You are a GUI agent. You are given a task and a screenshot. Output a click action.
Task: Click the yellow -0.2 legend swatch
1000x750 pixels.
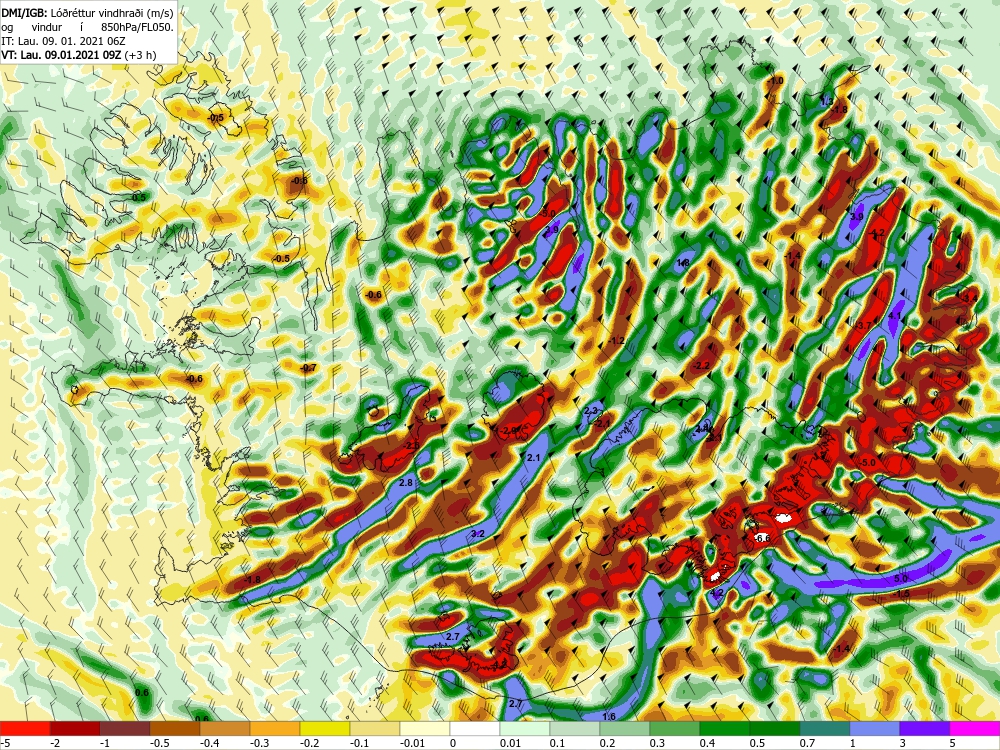coord(325,728)
